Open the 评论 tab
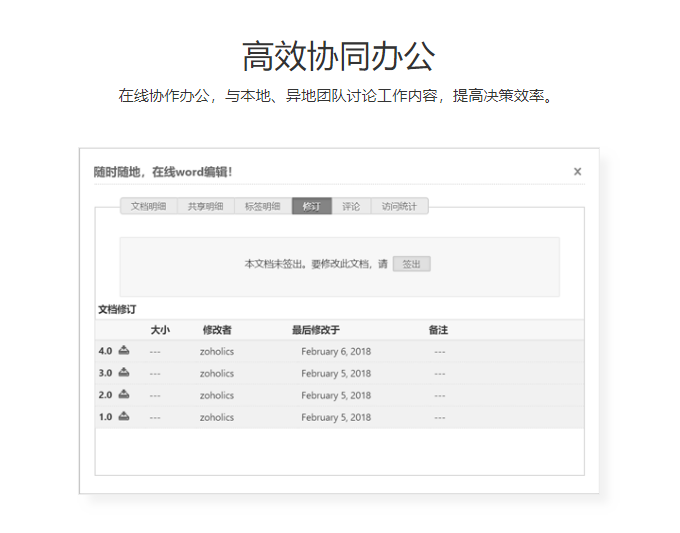 (x=351, y=206)
